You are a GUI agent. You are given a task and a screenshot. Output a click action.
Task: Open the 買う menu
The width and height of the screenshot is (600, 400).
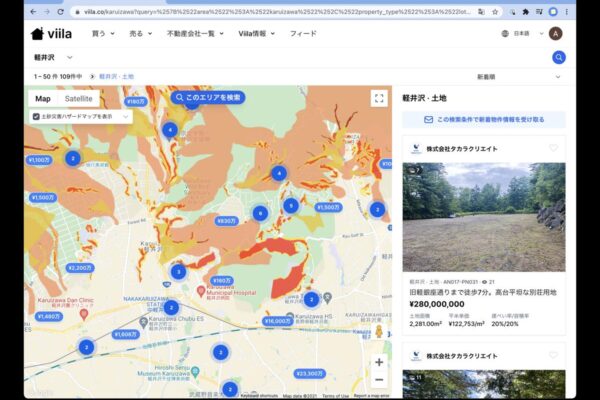pos(103,34)
